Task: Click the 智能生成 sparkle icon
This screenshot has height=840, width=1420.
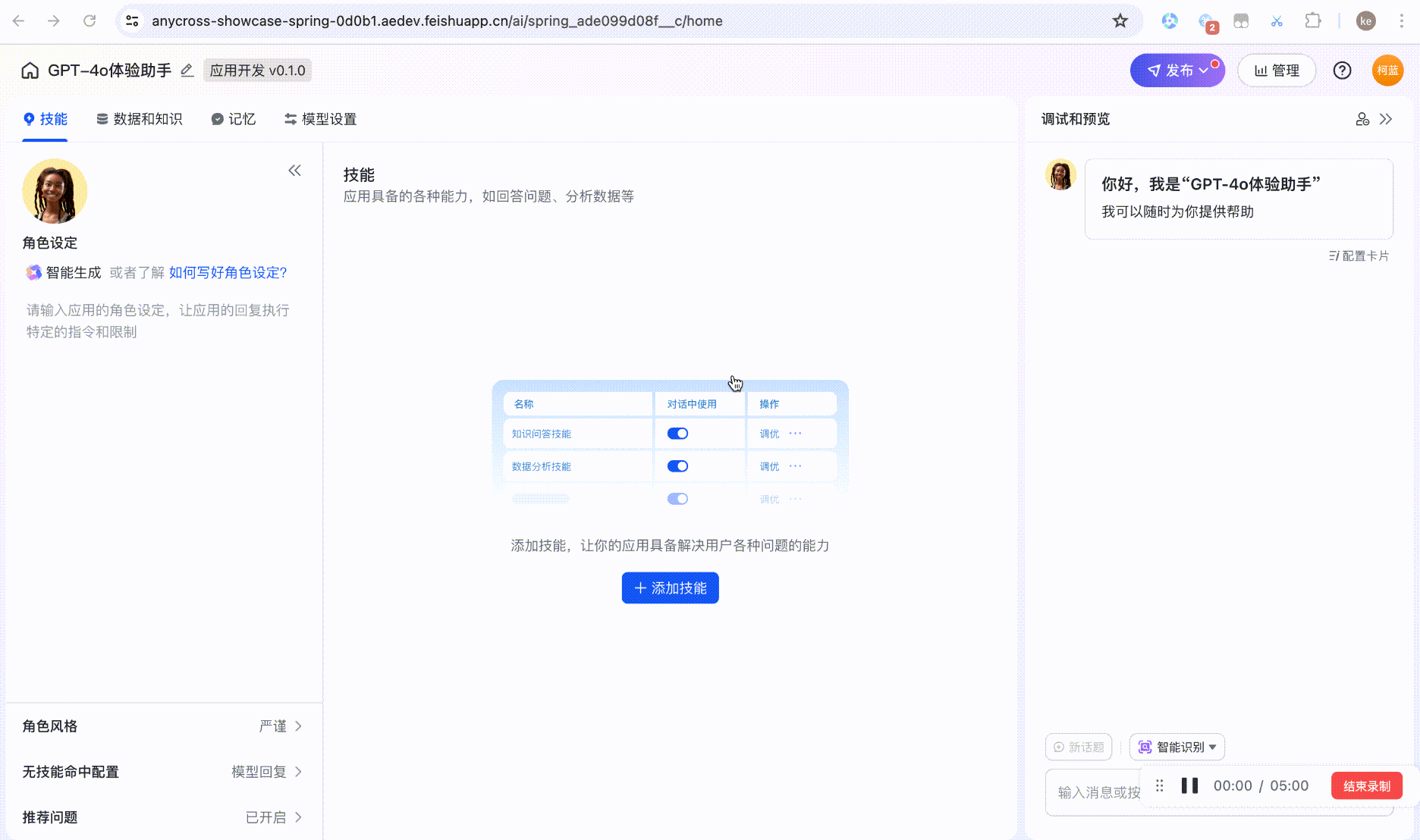Action: click(33, 272)
